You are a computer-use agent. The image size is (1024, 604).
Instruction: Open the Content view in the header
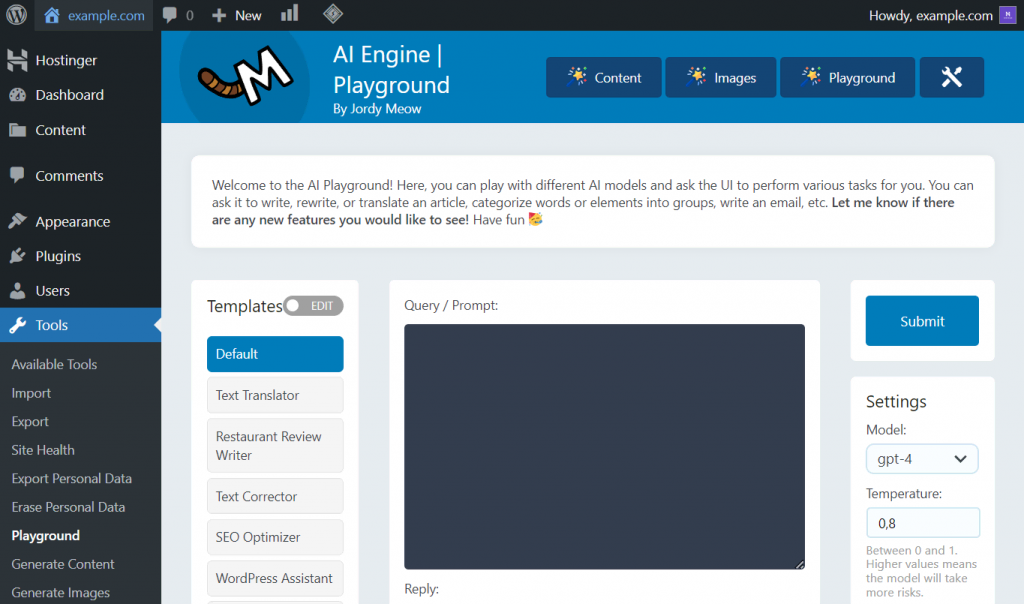(x=603, y=77)
